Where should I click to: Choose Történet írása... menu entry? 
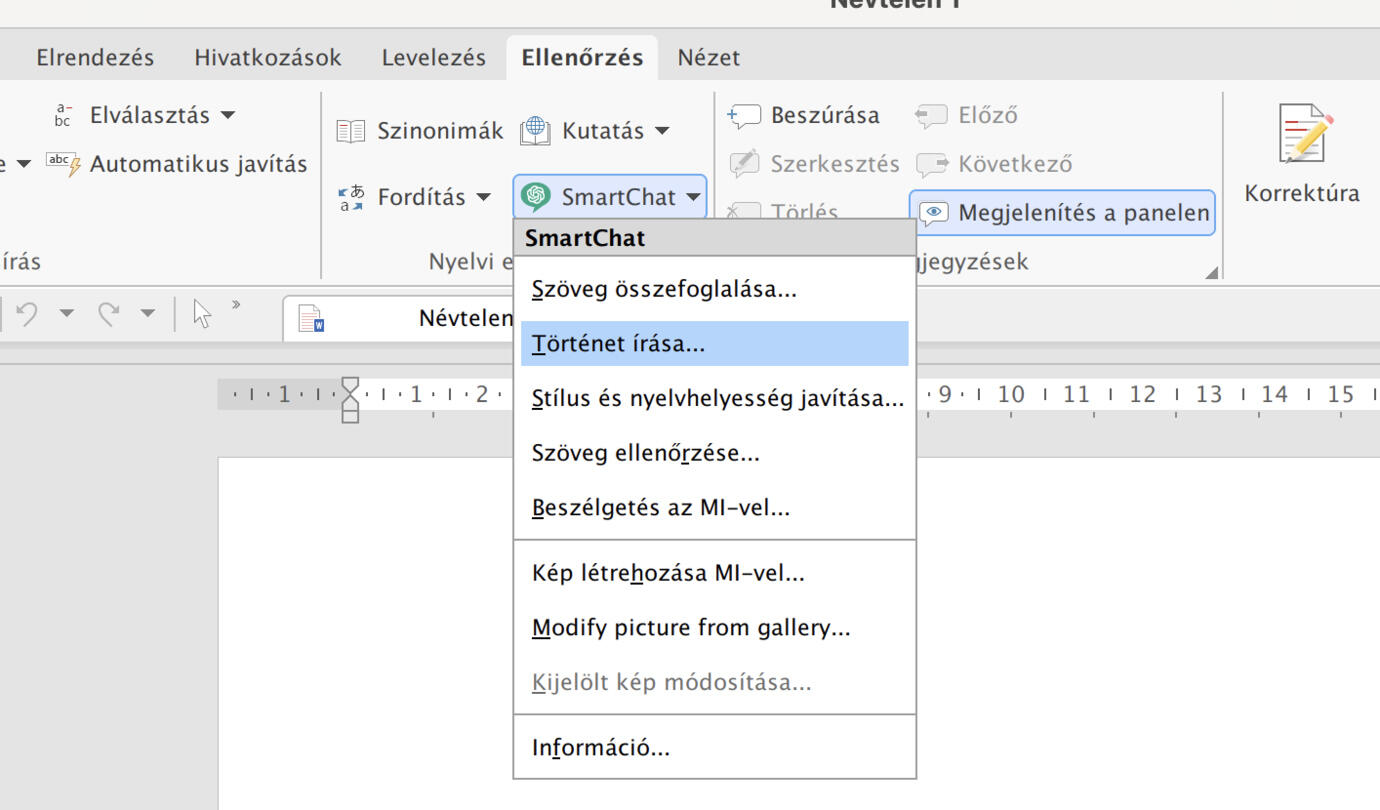[x=715, y=344]
